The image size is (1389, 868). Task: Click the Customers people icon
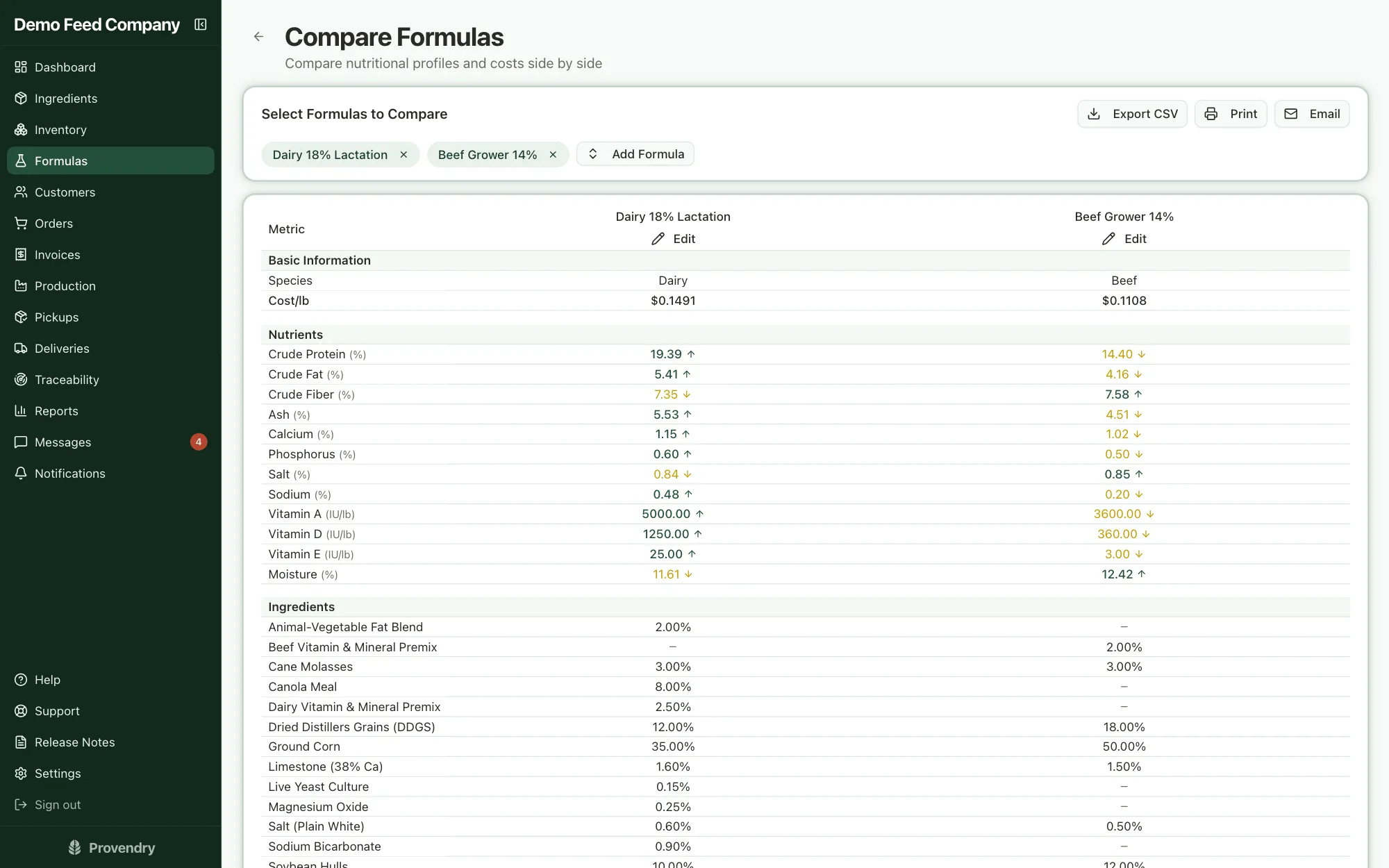tap(21, 192)
